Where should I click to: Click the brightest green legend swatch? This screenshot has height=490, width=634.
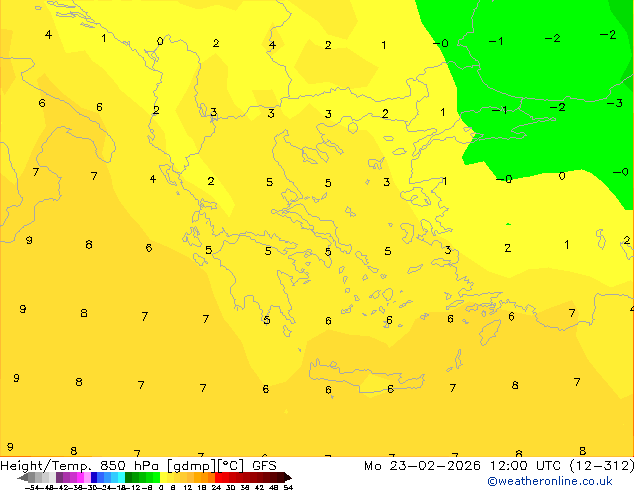[x=156, y=477]
